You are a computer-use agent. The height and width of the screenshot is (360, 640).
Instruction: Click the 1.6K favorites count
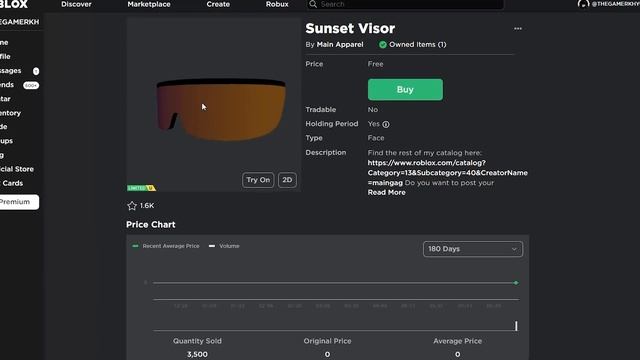pyautogui.click(x=147, y=206)
